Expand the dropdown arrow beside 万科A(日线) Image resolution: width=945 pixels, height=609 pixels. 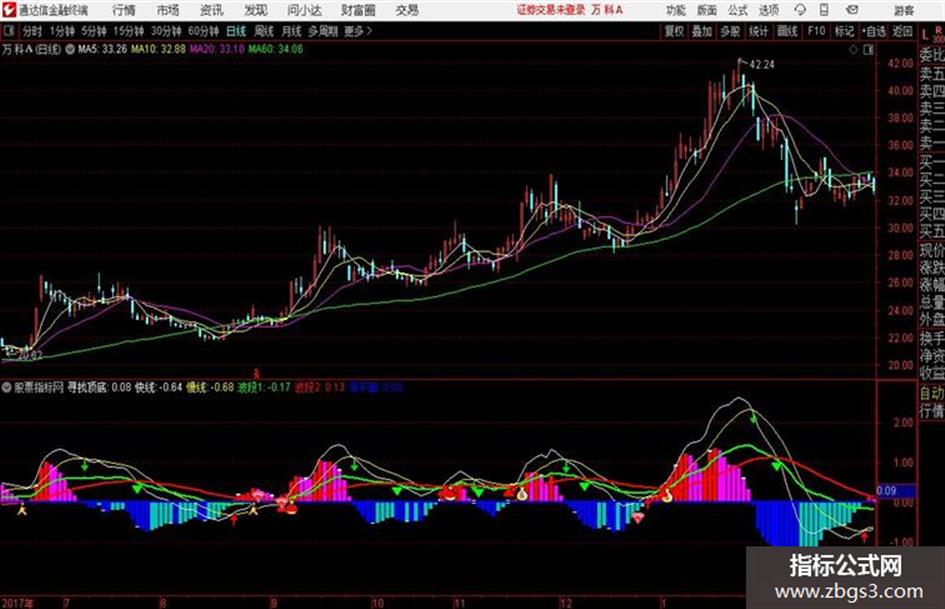(70, 49)
